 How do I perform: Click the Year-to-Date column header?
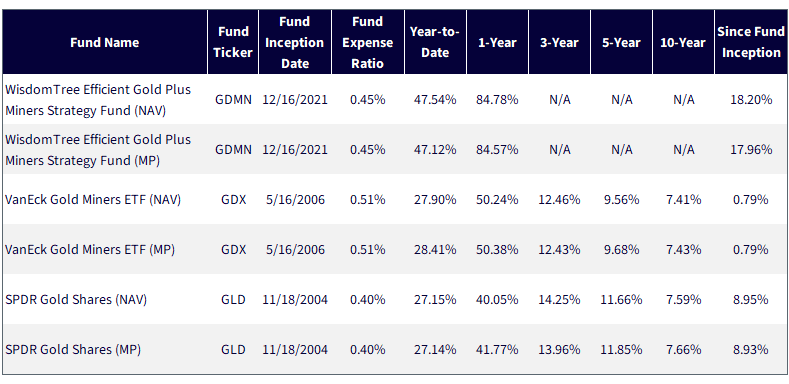(435, 42)
